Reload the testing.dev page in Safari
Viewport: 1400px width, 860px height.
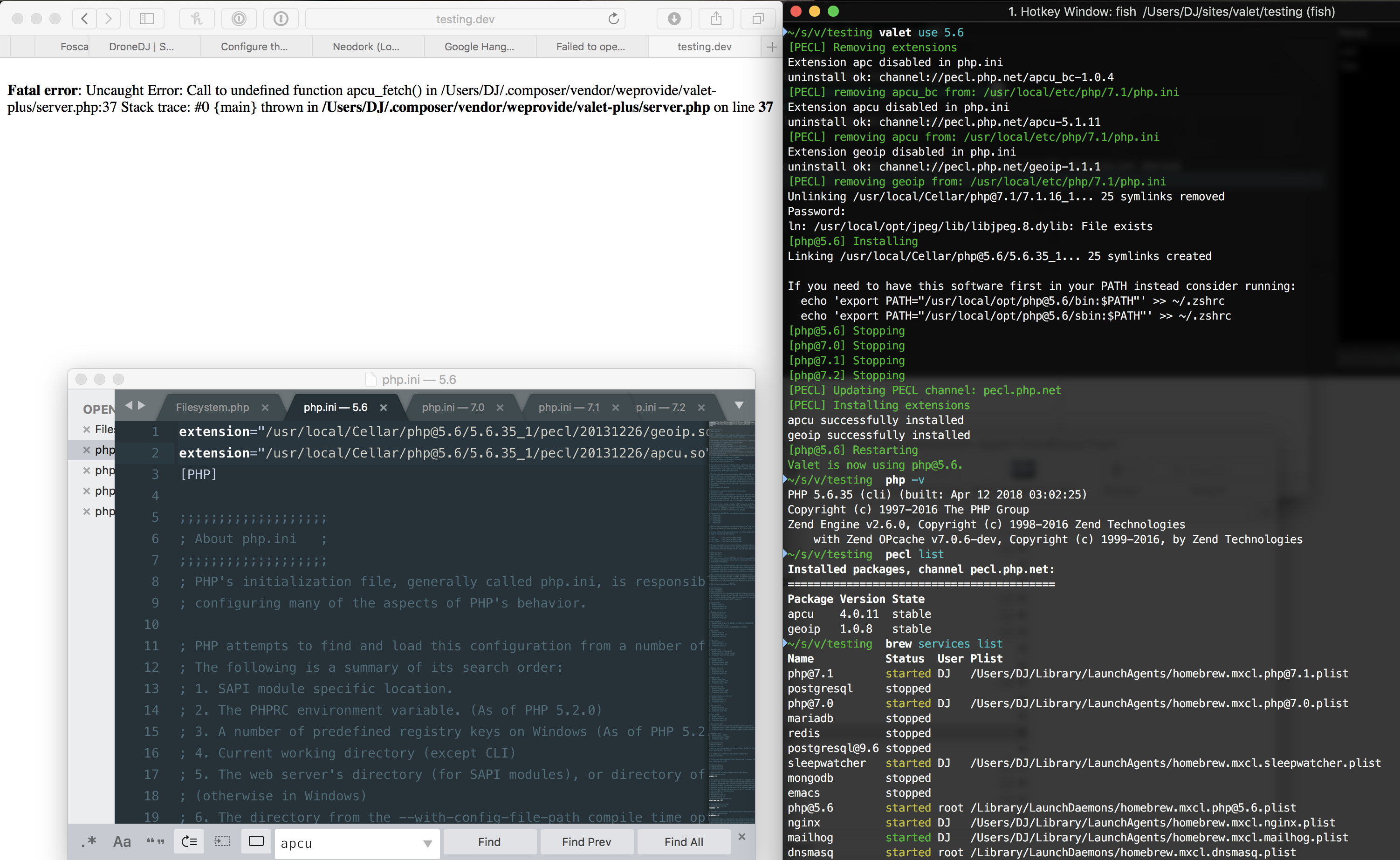tap(613, 18)
